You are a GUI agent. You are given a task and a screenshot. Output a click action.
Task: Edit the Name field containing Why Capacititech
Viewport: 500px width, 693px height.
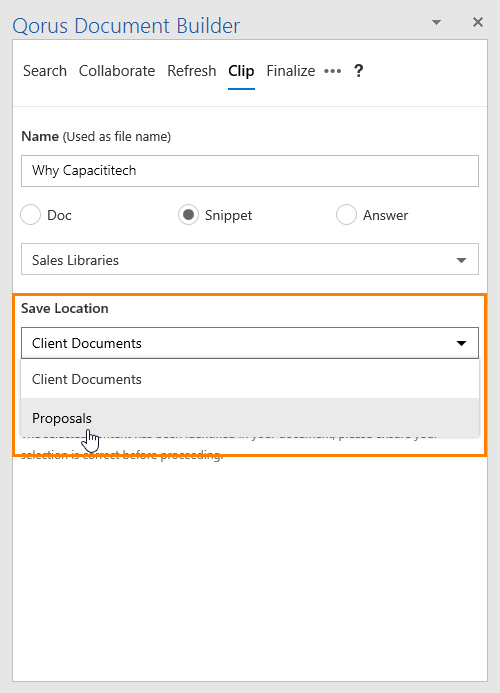point(250,171)
